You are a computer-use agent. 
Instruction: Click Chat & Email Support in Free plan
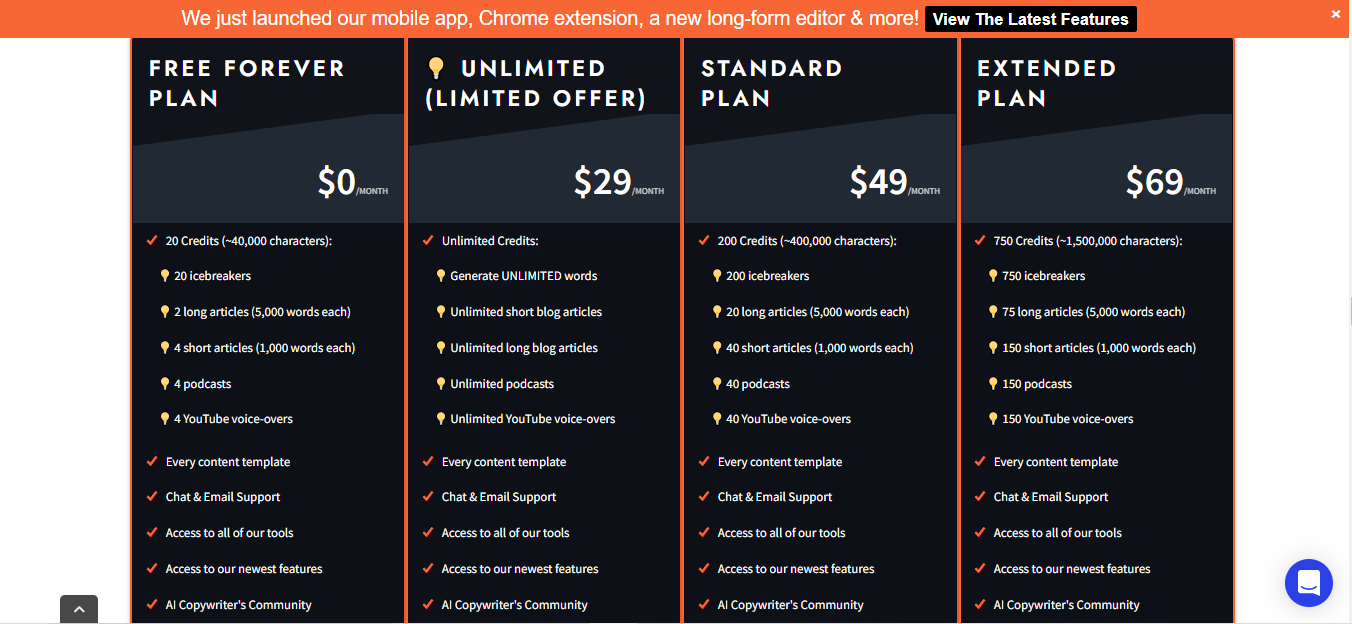(222, 497)
